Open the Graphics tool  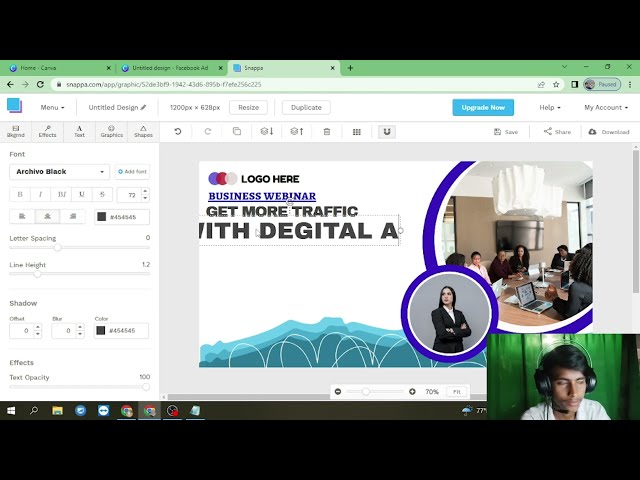(x=111, y=131)
